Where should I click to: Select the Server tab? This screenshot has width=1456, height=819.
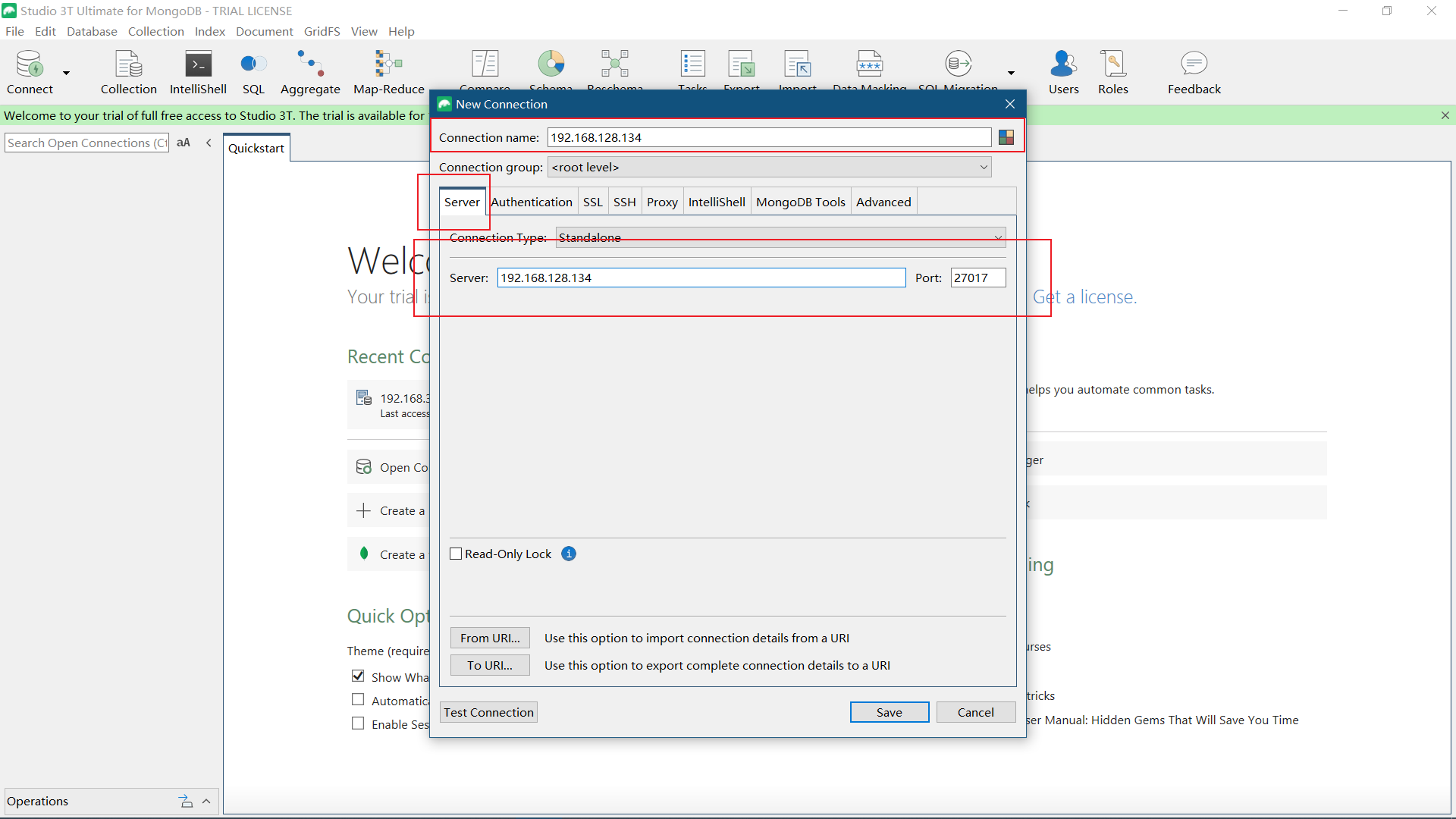tap(462, 202)
